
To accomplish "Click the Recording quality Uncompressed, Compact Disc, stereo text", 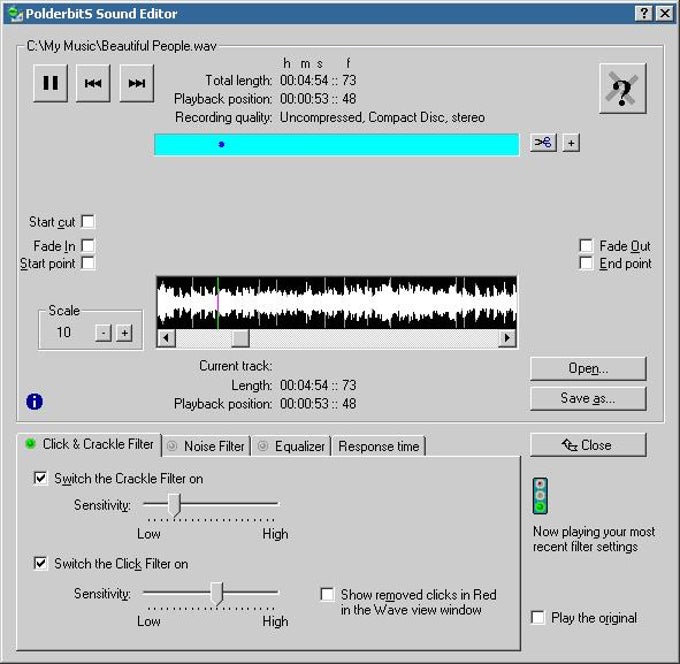I will pyautogui.click(x=382, y=118).
